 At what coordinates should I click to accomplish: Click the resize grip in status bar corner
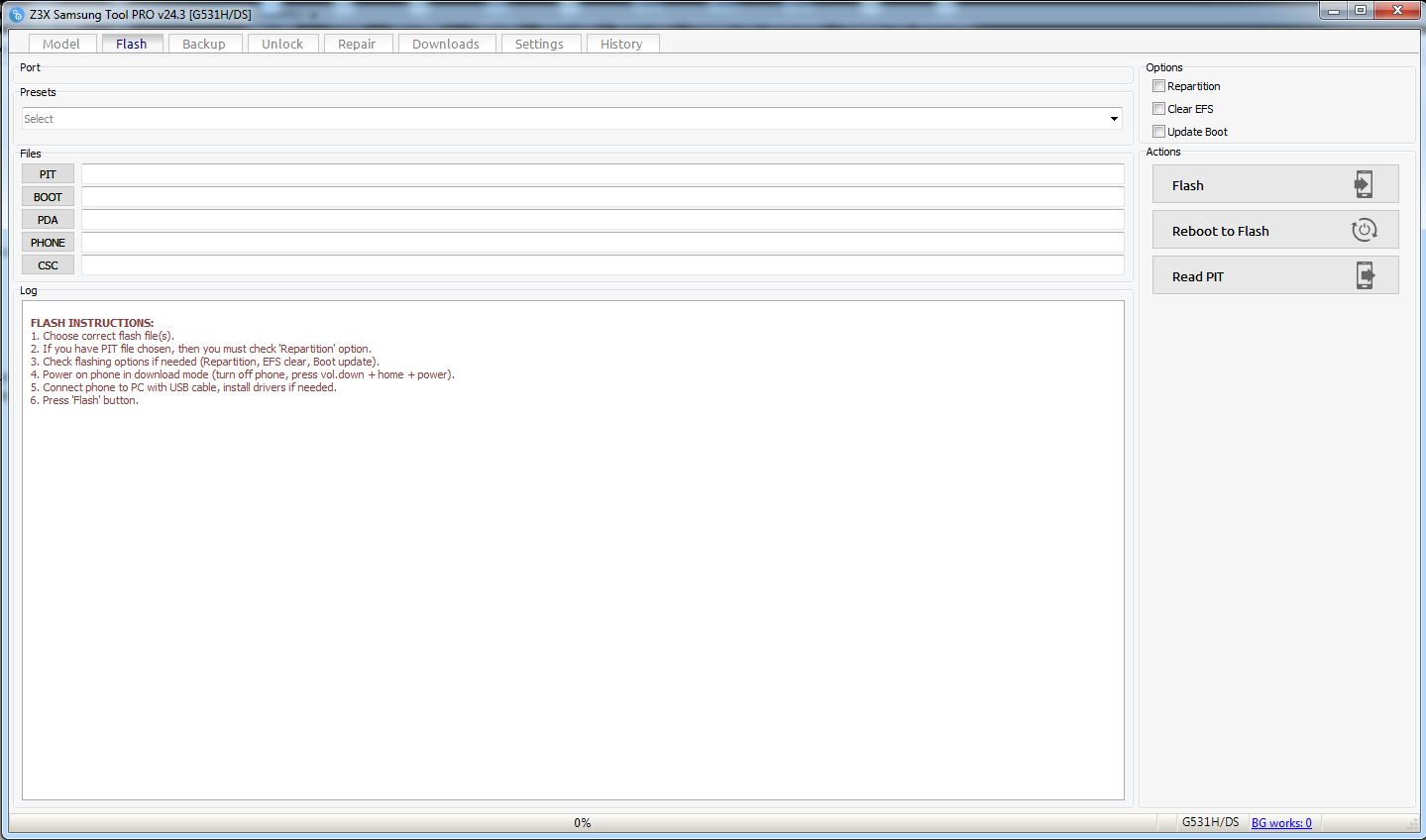click(x=1411, y=824)
